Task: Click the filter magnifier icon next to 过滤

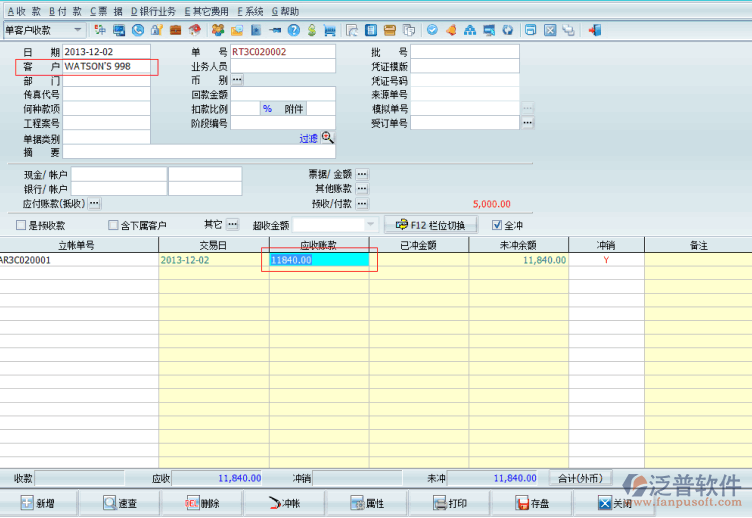Action: pyautogui.click(x=327, y=138)
